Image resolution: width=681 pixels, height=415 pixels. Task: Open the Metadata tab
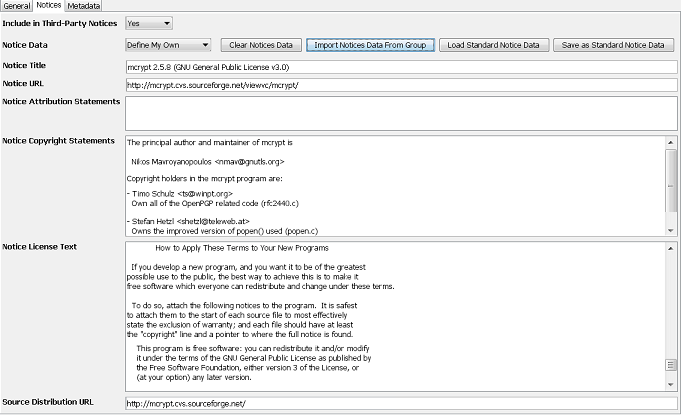(x=84, y=5)
